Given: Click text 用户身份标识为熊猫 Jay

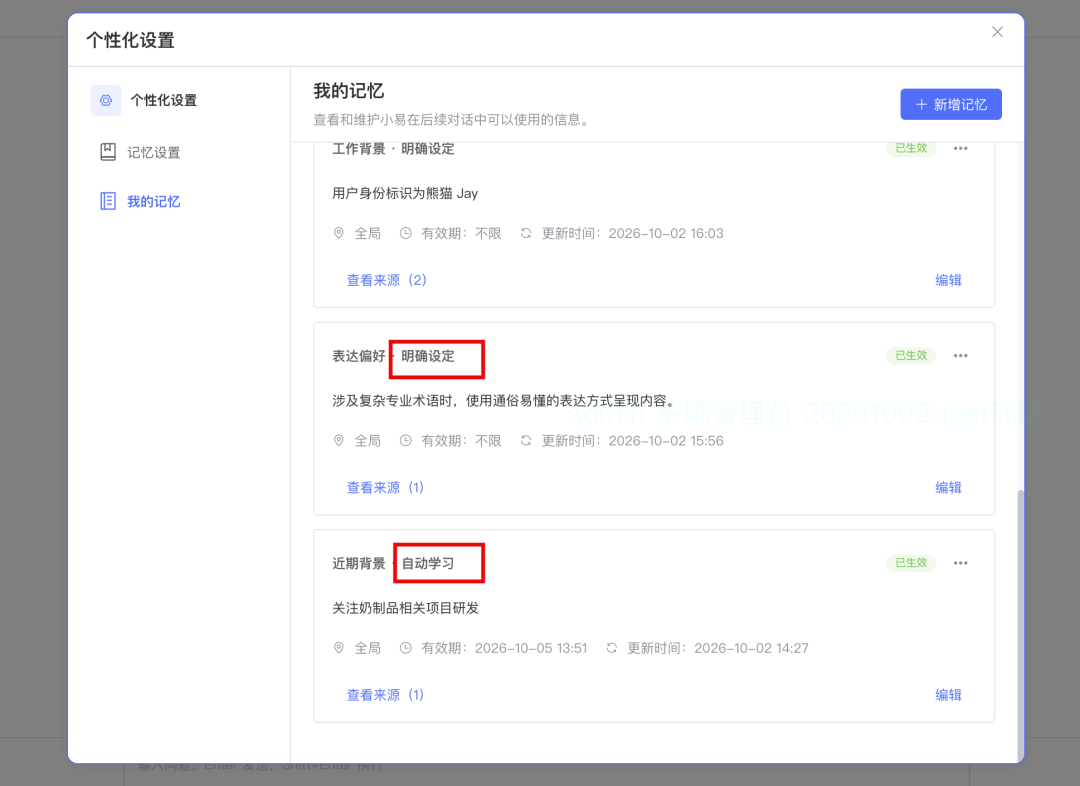Looking at the screenshot, I should coord(405,193).
